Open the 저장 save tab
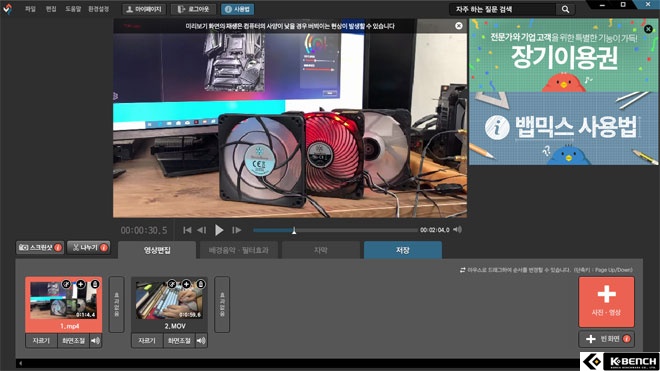The width and height of the screenshot is (660, 371). [x=403, y=250]
